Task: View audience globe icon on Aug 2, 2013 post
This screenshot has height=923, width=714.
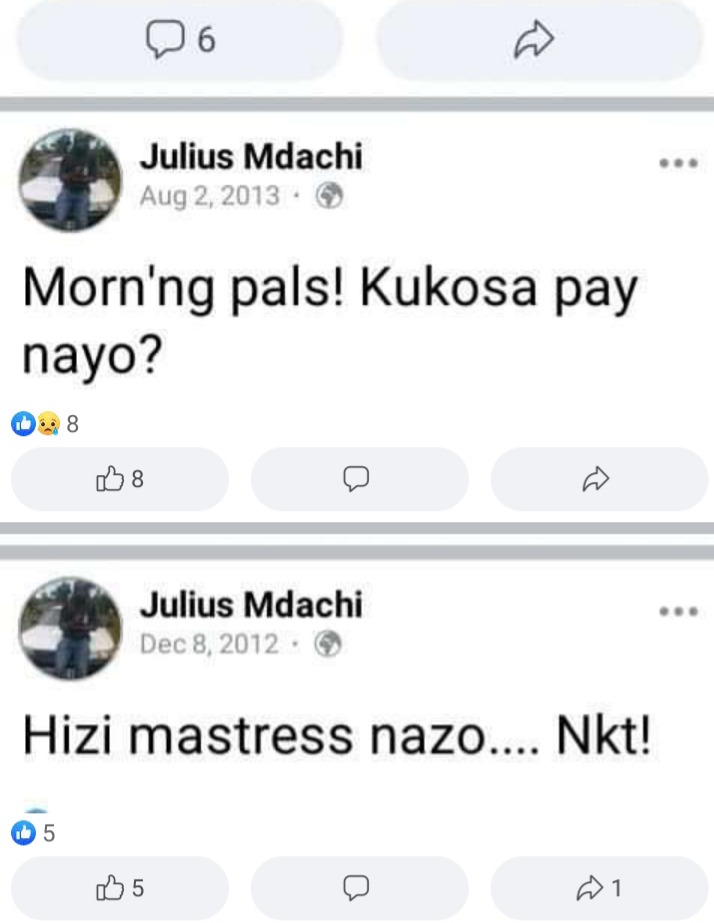Action: [329, 195]
